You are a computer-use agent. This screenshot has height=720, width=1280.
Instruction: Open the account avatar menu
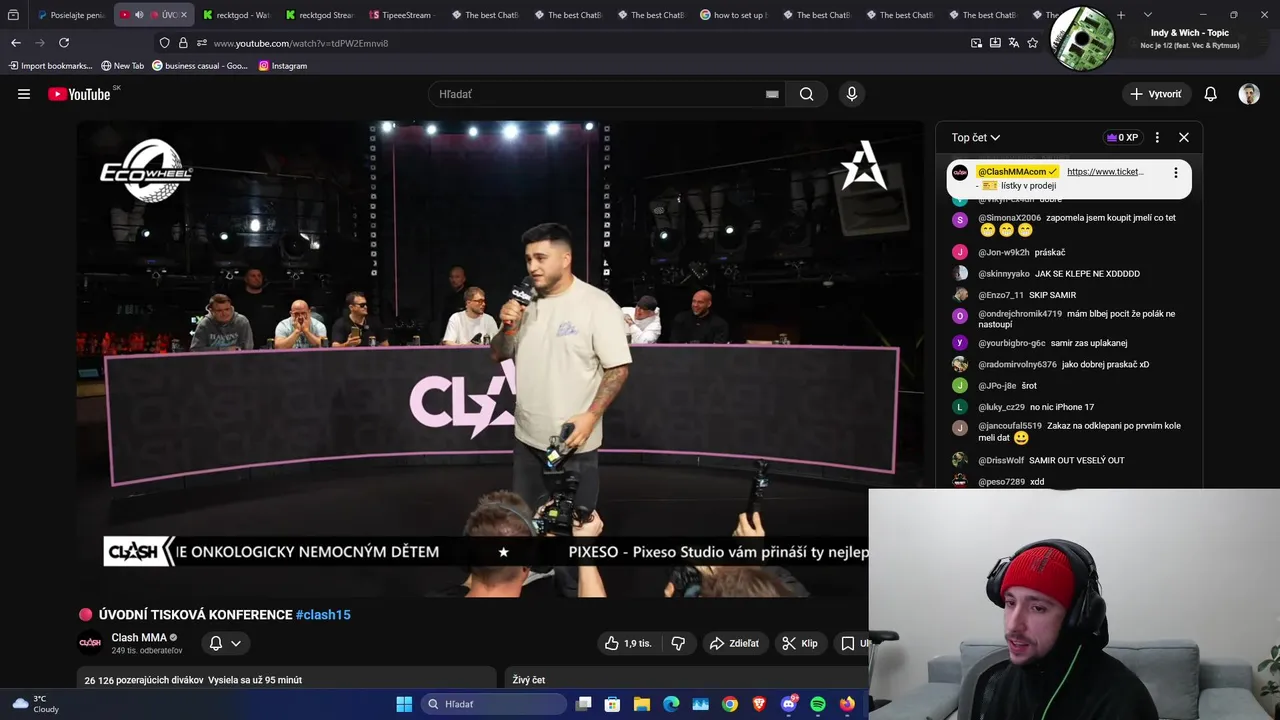(x=1249, y=94)
